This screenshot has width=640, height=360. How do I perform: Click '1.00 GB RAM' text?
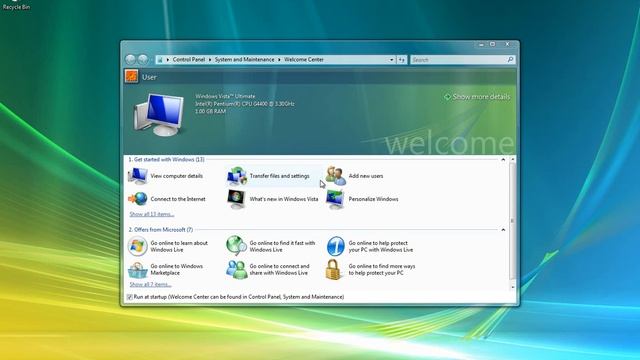click(x=210, y=111)
